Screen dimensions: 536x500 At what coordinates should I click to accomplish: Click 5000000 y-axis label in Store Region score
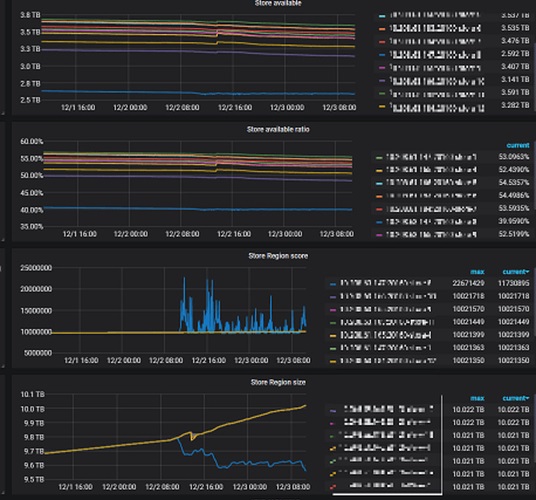click(x=38, y=353)
